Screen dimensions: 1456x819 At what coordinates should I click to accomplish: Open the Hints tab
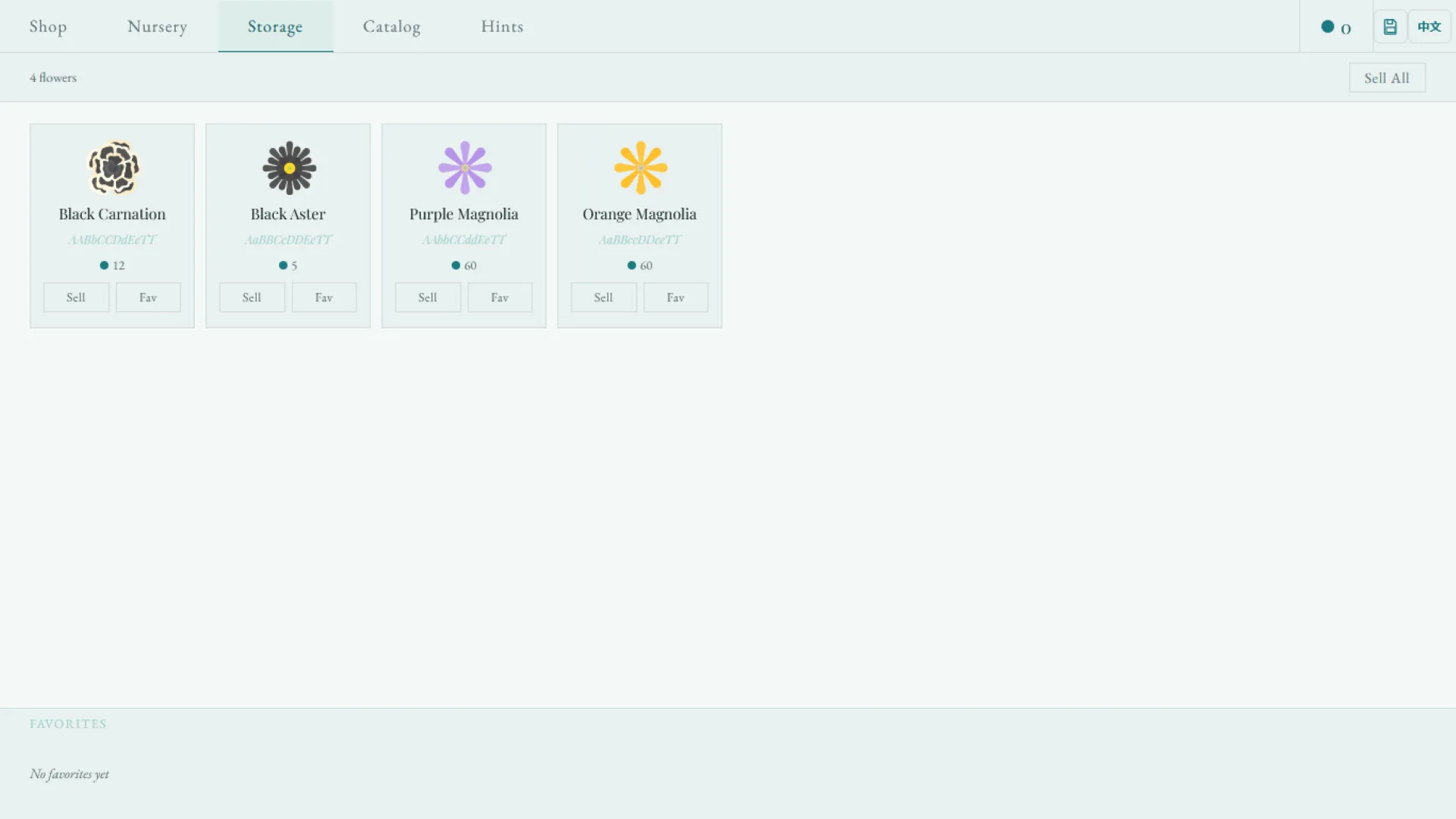[x=502, y=27]
